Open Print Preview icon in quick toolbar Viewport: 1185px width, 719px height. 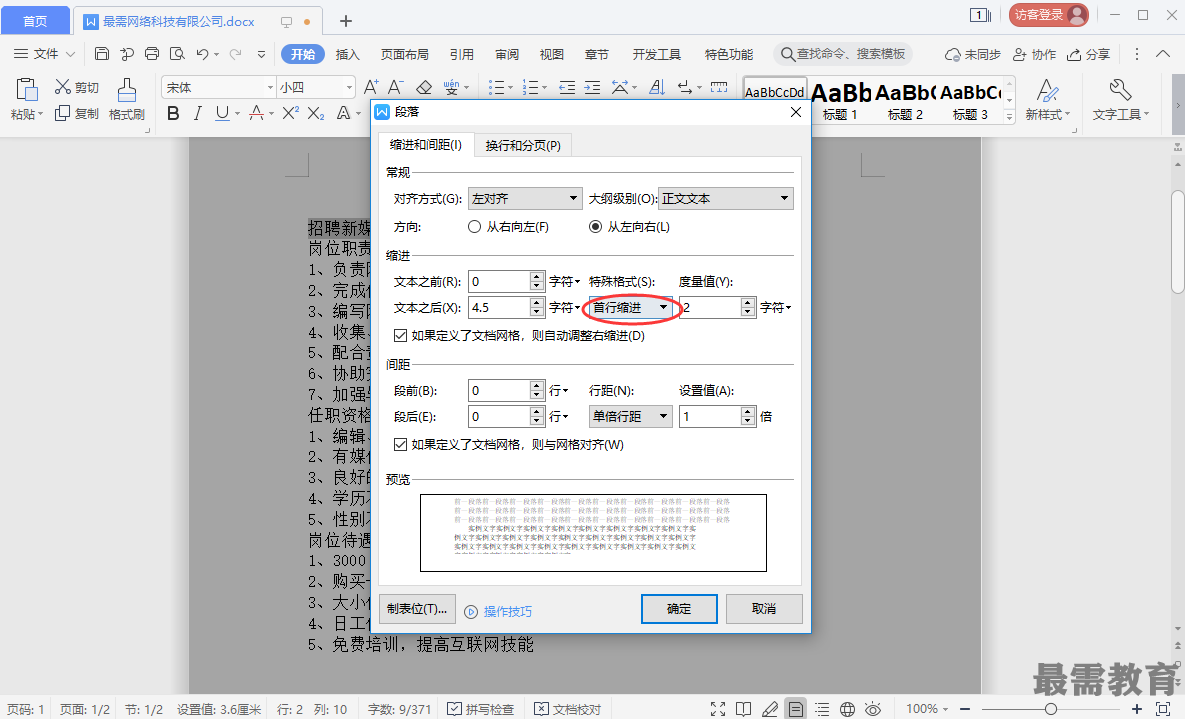(x=177, y=54)
